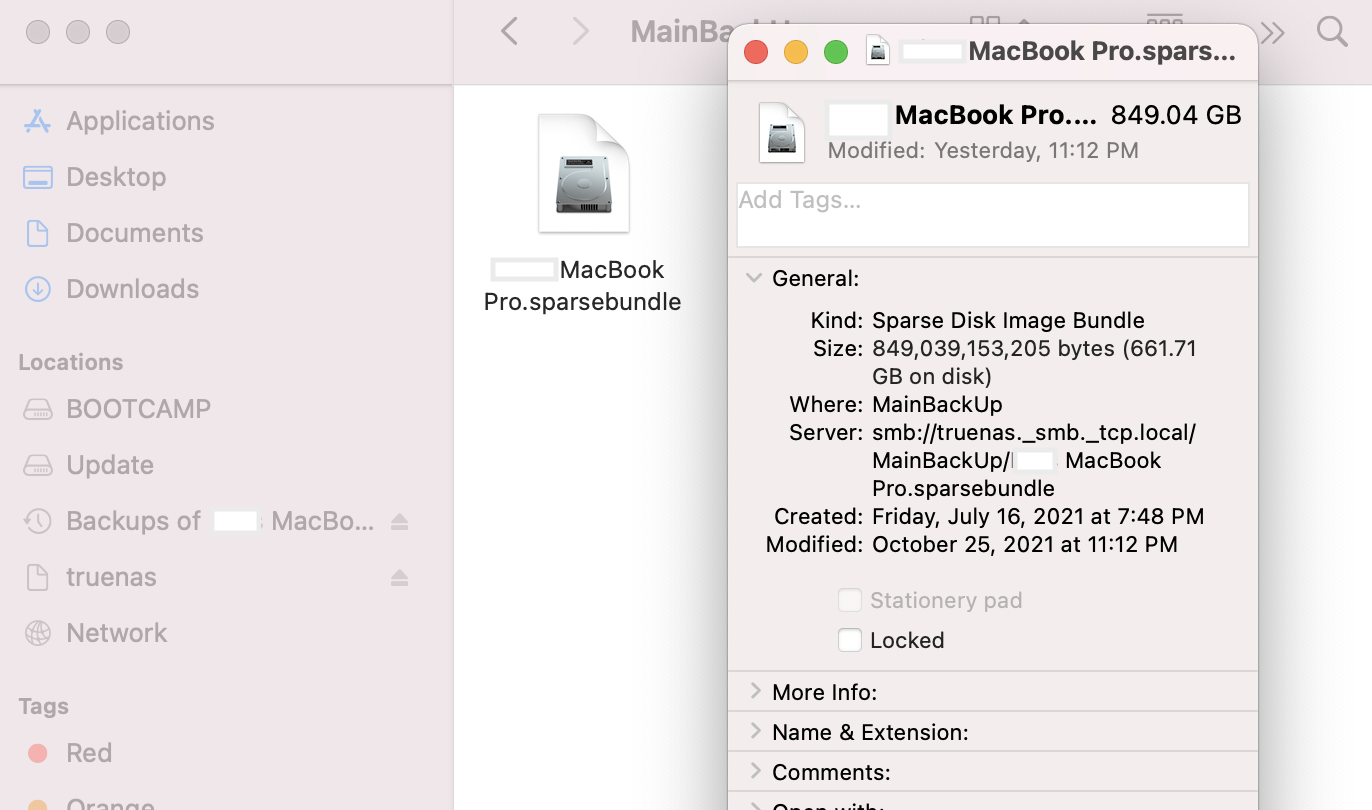
Task: Expand the Comments section
Action: (754, 771)
